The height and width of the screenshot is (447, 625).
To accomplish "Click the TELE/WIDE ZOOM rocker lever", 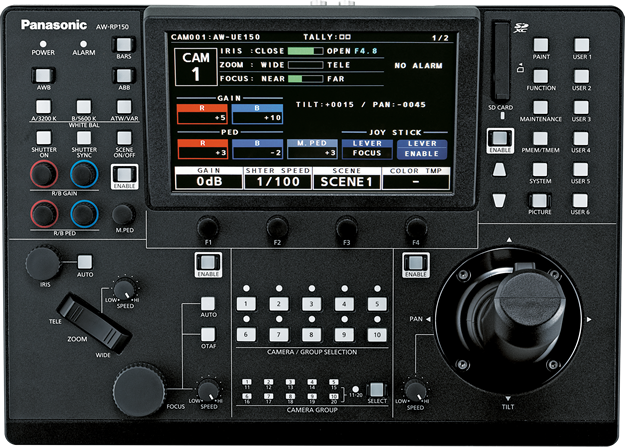I will click(94, 323).
